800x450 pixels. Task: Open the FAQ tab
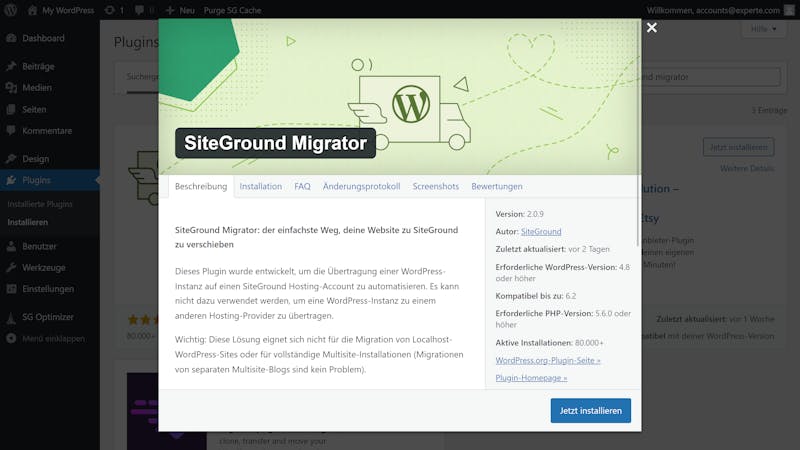pyautogui.click(x=302, y=186)
